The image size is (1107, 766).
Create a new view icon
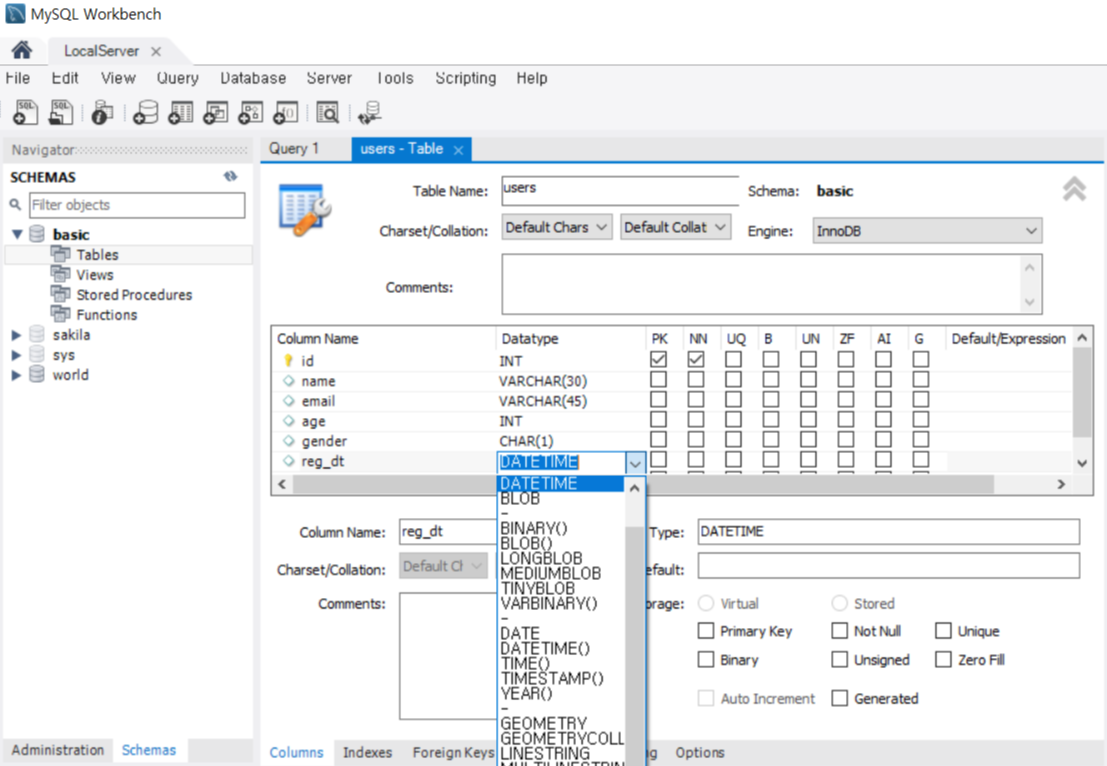(216, 112)
